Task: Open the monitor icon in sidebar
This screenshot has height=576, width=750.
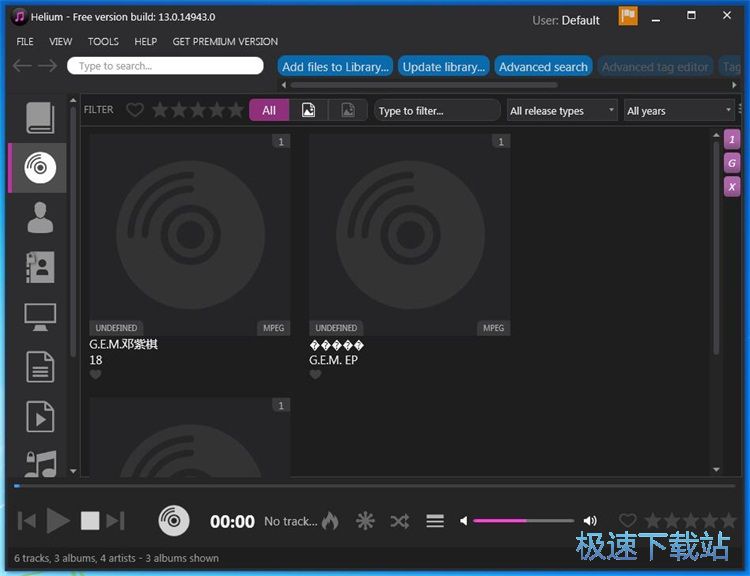Action: [x=40, y=317]
